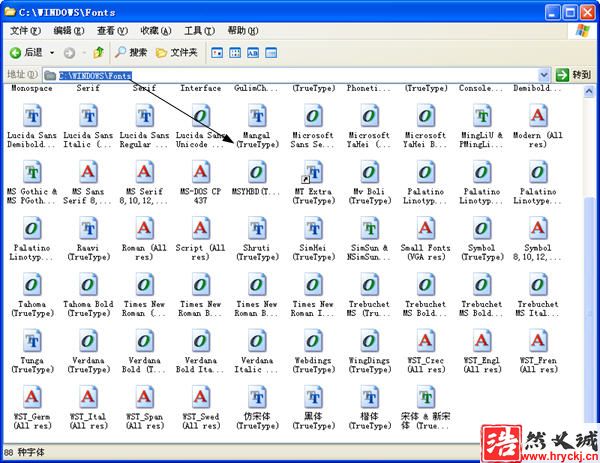Click the 转到 (Go) button
Viewport: 600px width, 463px height.
point(573,75)
